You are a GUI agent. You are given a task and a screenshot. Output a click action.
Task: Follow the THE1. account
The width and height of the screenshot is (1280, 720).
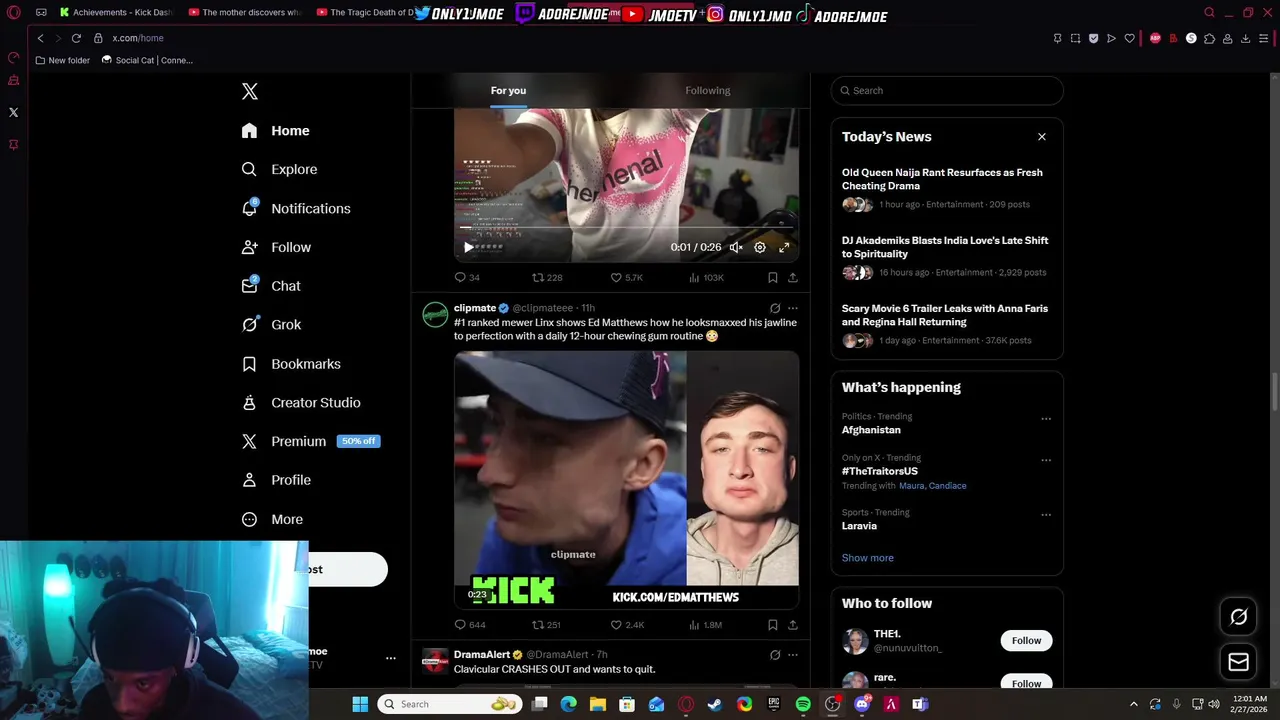(1026, 641)
